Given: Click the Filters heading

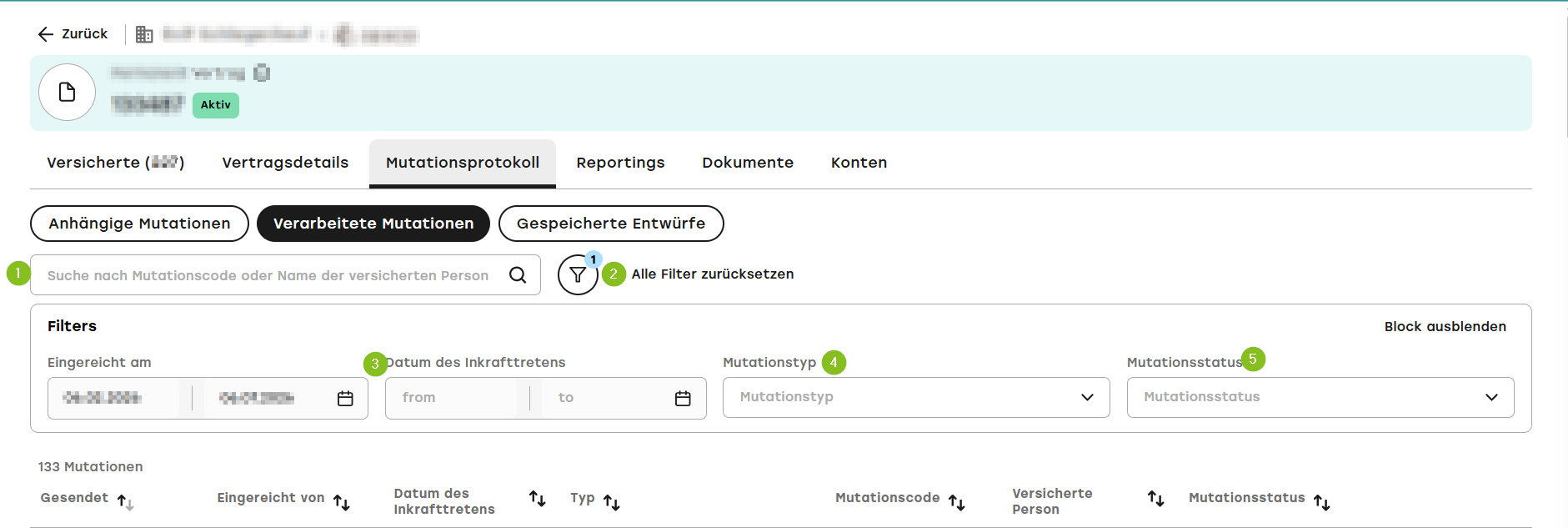Looking at the screenshot, I should pyautogui.click(x=73, y=326).
